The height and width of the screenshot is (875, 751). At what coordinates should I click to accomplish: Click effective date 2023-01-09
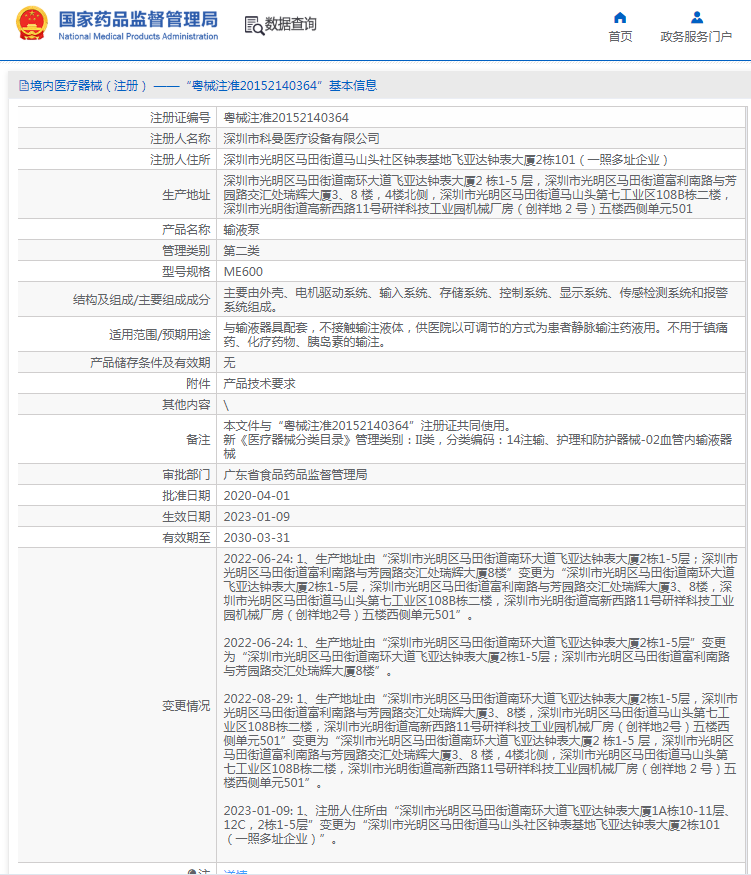point(257,517)
